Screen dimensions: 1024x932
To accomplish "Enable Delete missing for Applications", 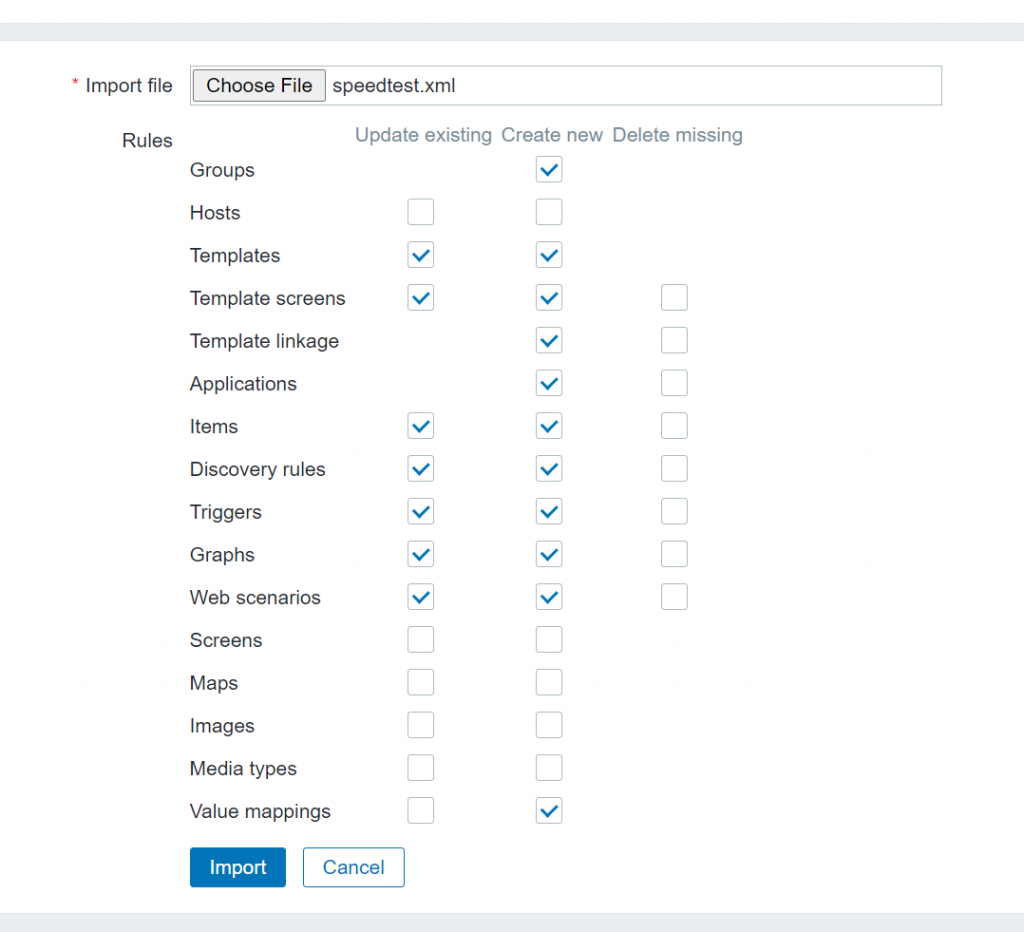I will coord(674,383).
